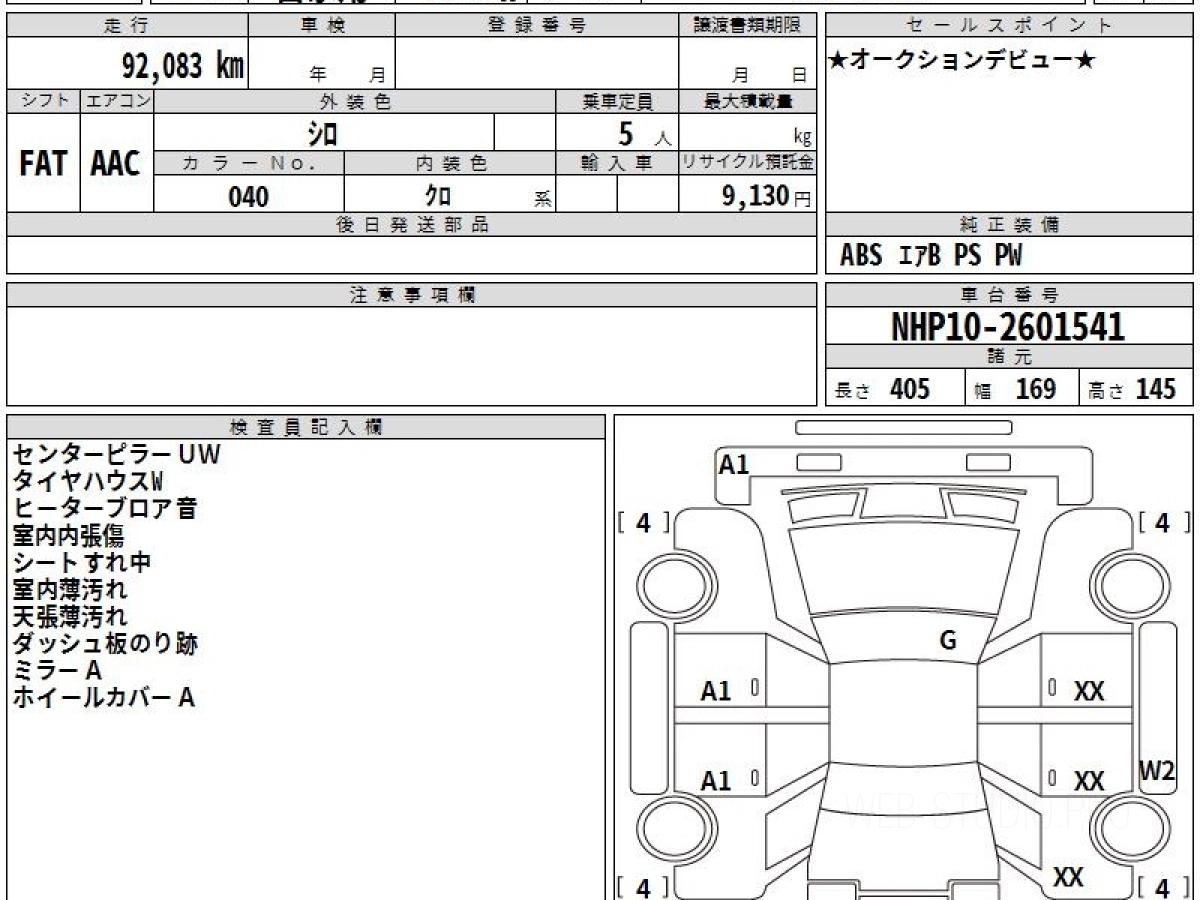Click the 内装色 header
Screen dimensions: 1200x900
point(450,164)
